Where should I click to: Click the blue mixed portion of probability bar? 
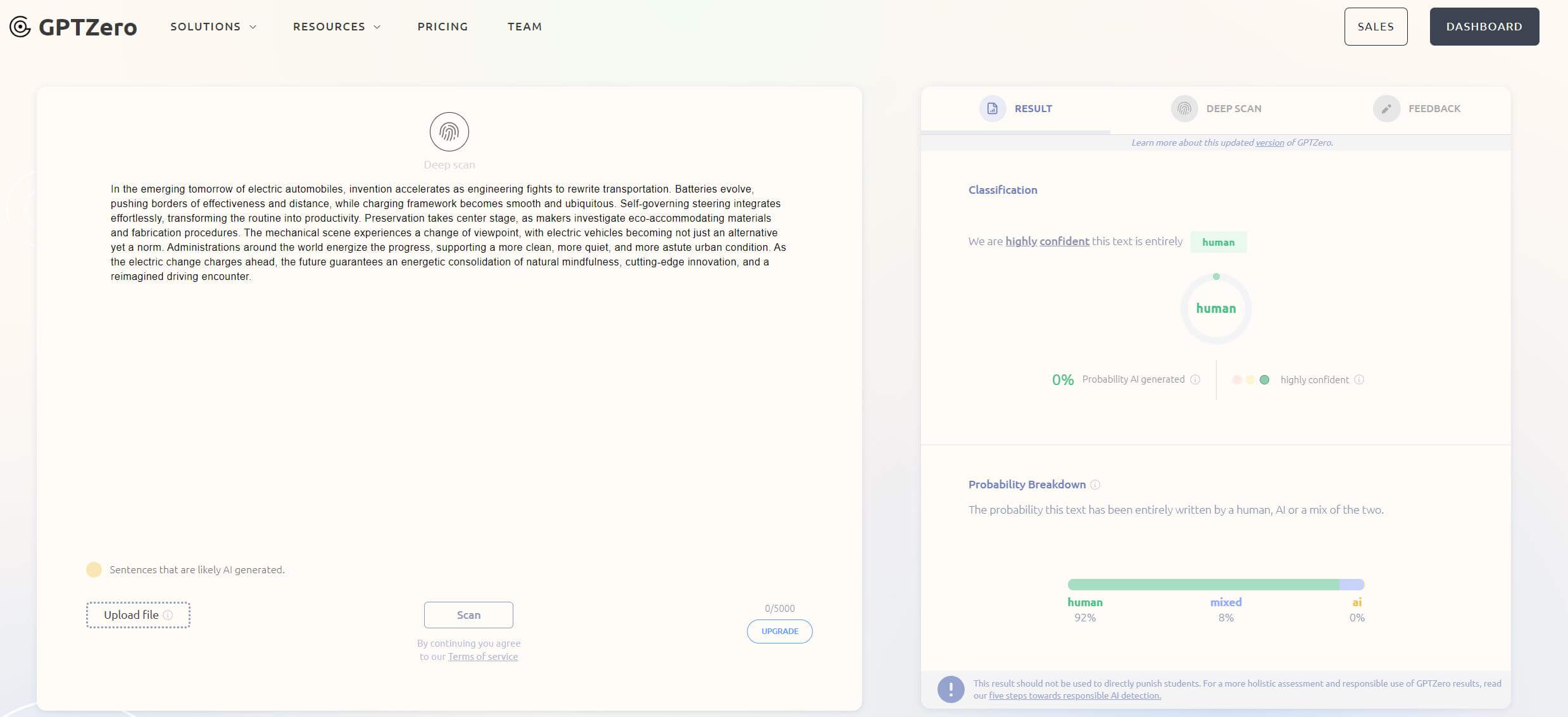point(1352,585)
